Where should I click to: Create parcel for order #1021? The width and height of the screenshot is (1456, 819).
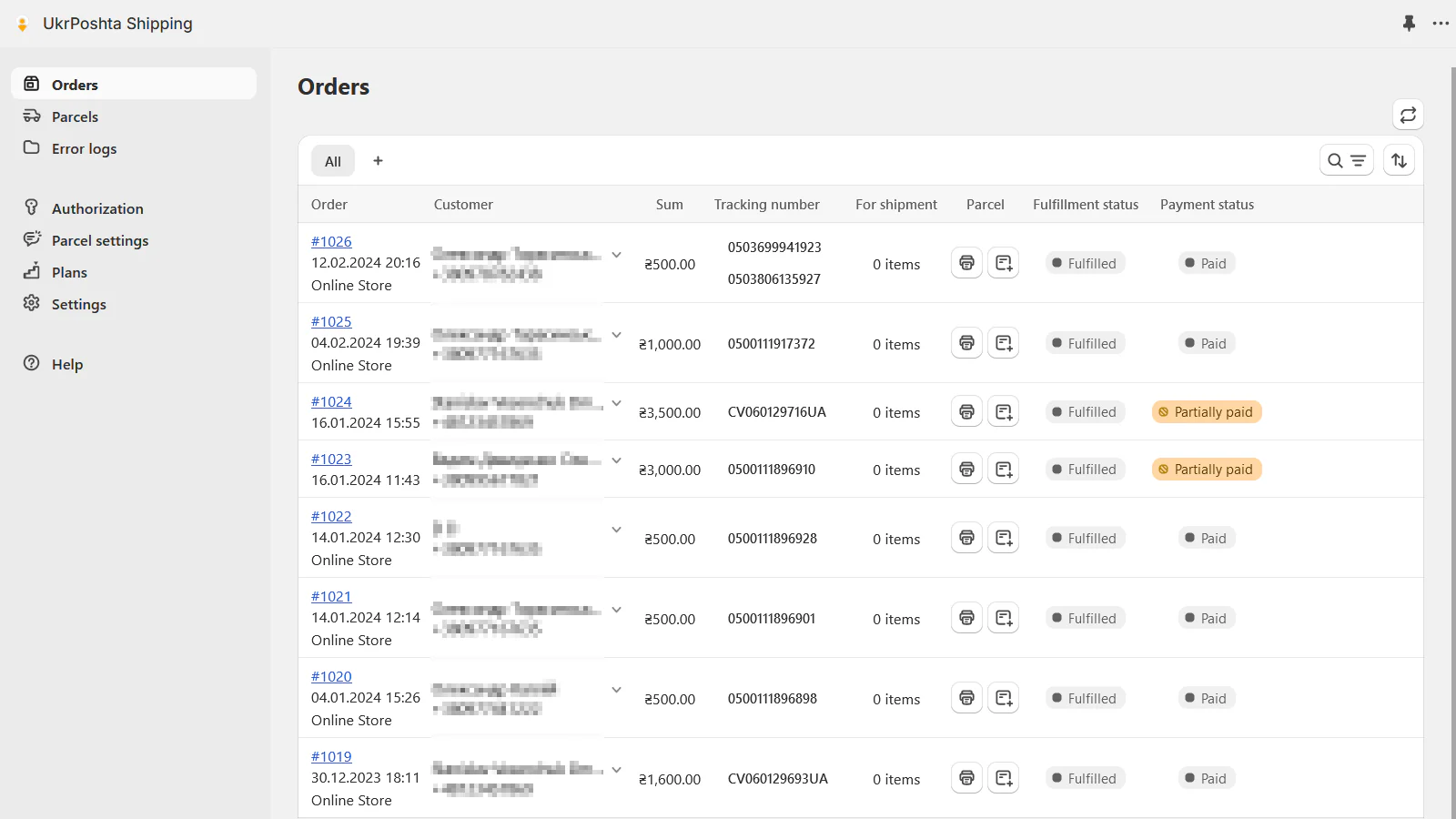(1003, 618)
